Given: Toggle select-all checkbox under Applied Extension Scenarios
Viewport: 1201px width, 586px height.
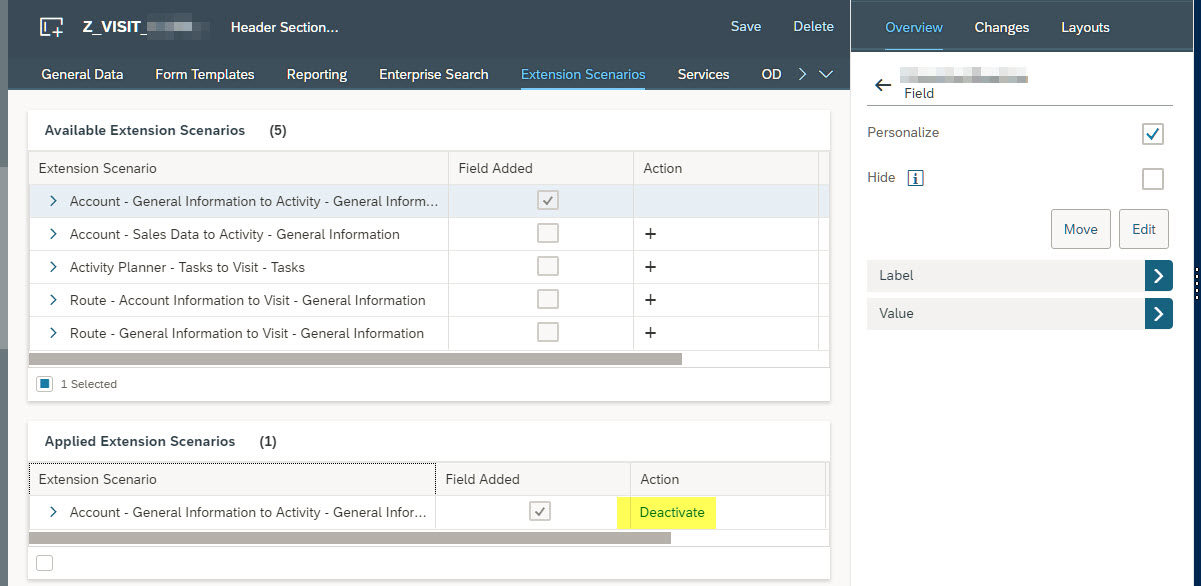Looking at the screenshot, I should (44, 563).
